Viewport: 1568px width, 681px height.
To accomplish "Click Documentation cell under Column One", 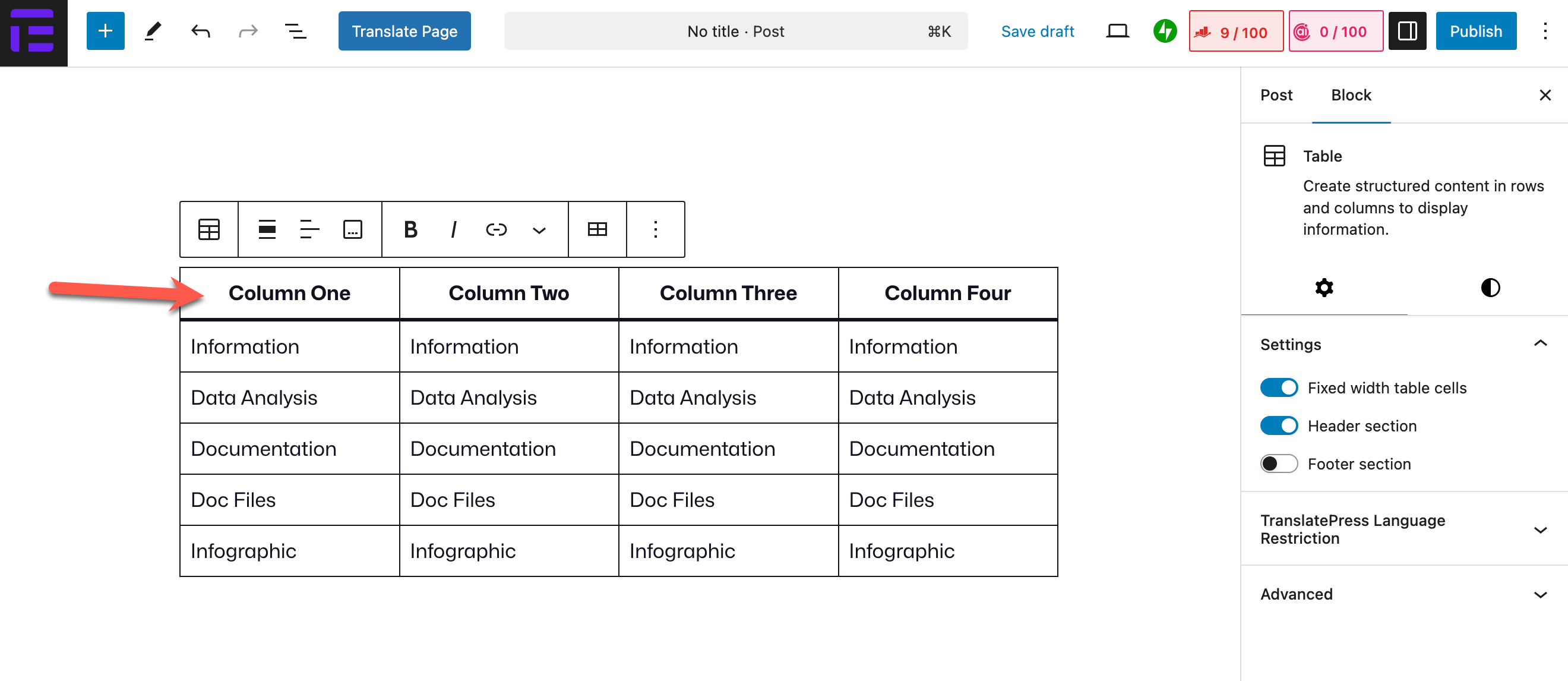I will (289, 449).
